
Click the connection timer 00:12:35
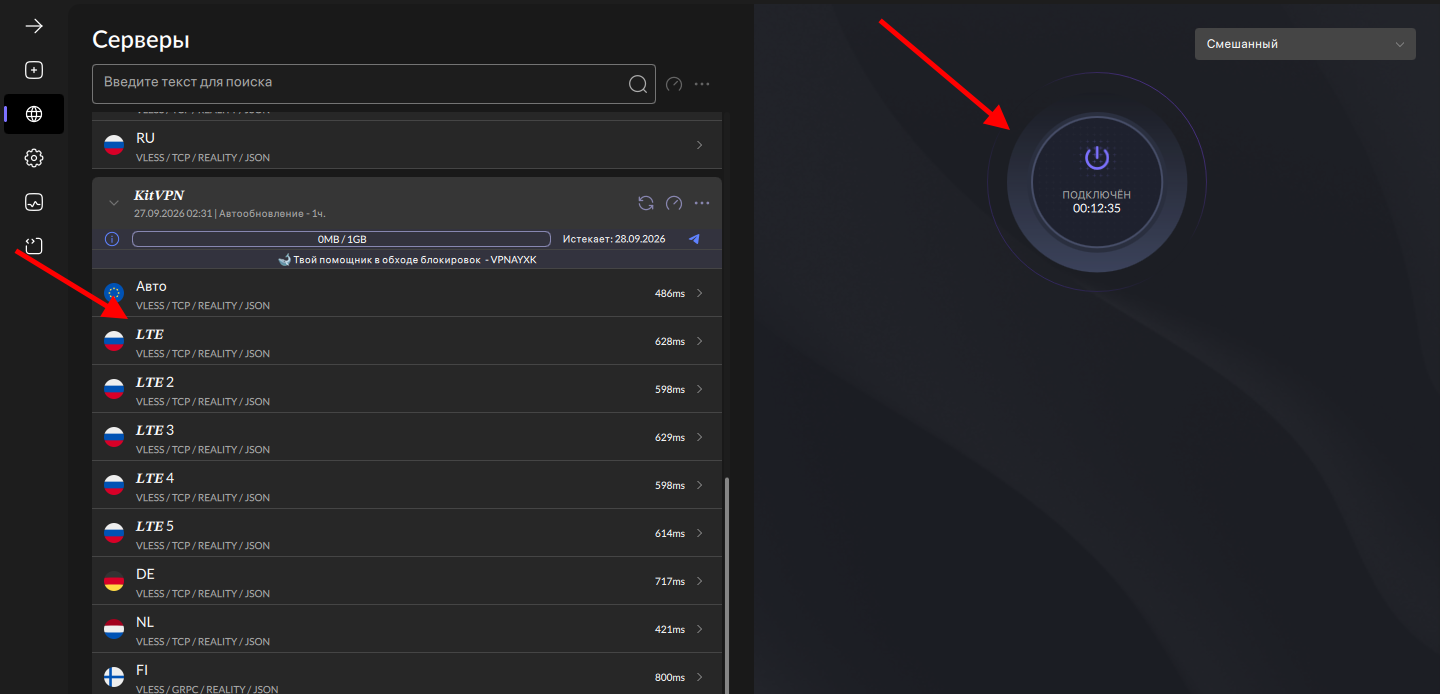pyautogui.click(x=1097, y=209)
